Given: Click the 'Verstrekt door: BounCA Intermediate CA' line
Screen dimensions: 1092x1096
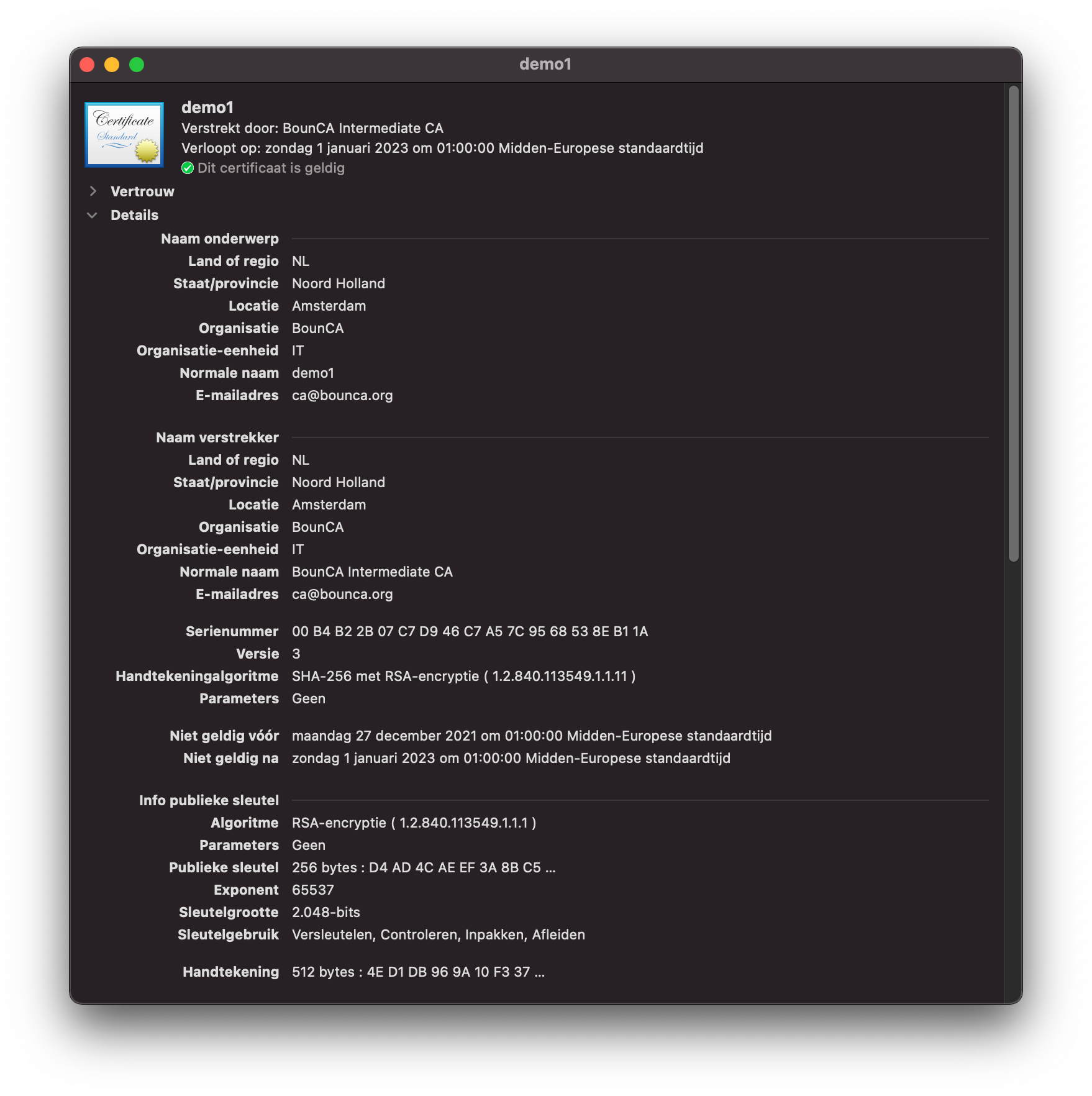Looking at the screenshot, I should (x=312, y=129).
